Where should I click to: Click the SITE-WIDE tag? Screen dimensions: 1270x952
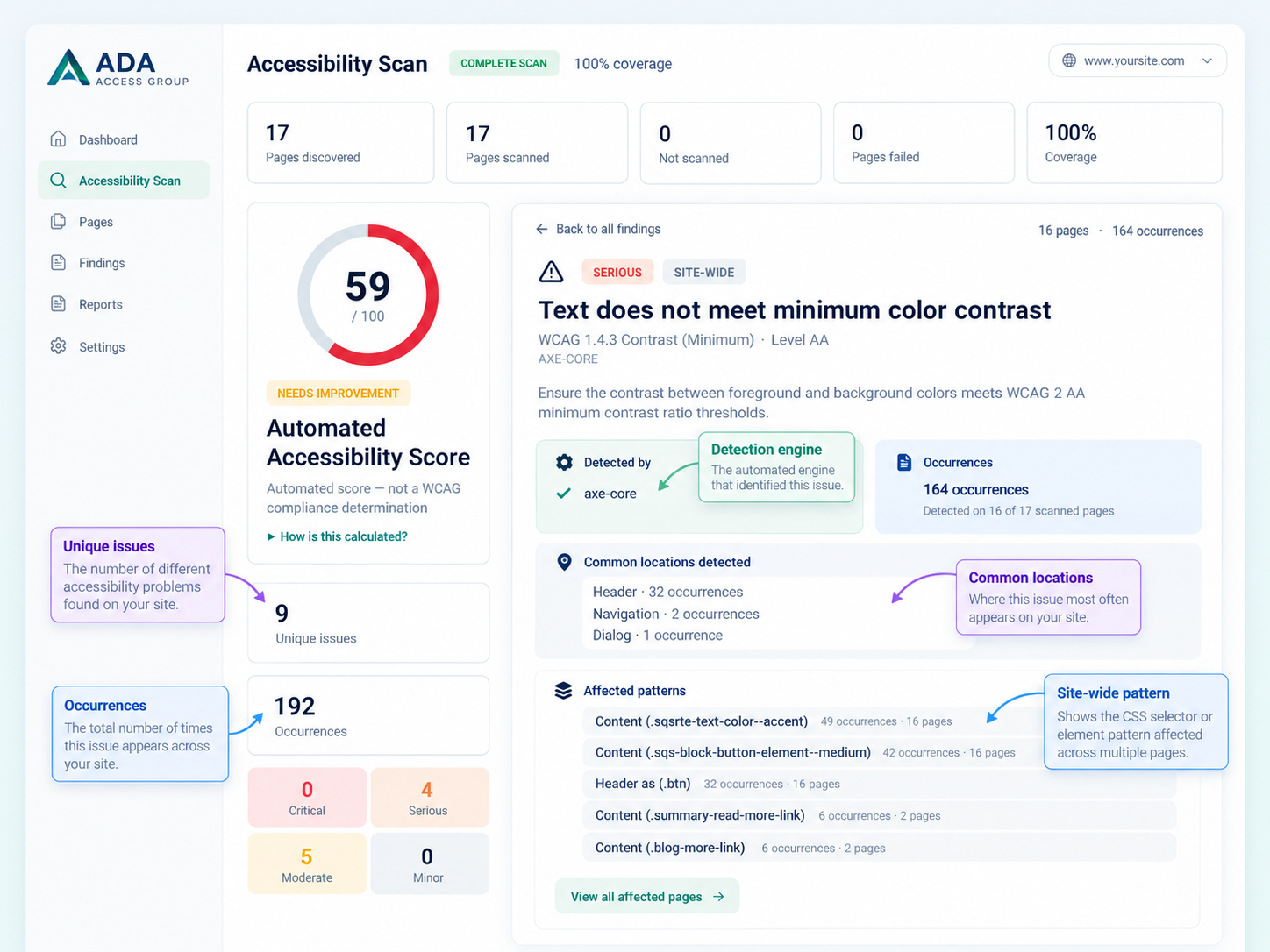pos(704,272)
